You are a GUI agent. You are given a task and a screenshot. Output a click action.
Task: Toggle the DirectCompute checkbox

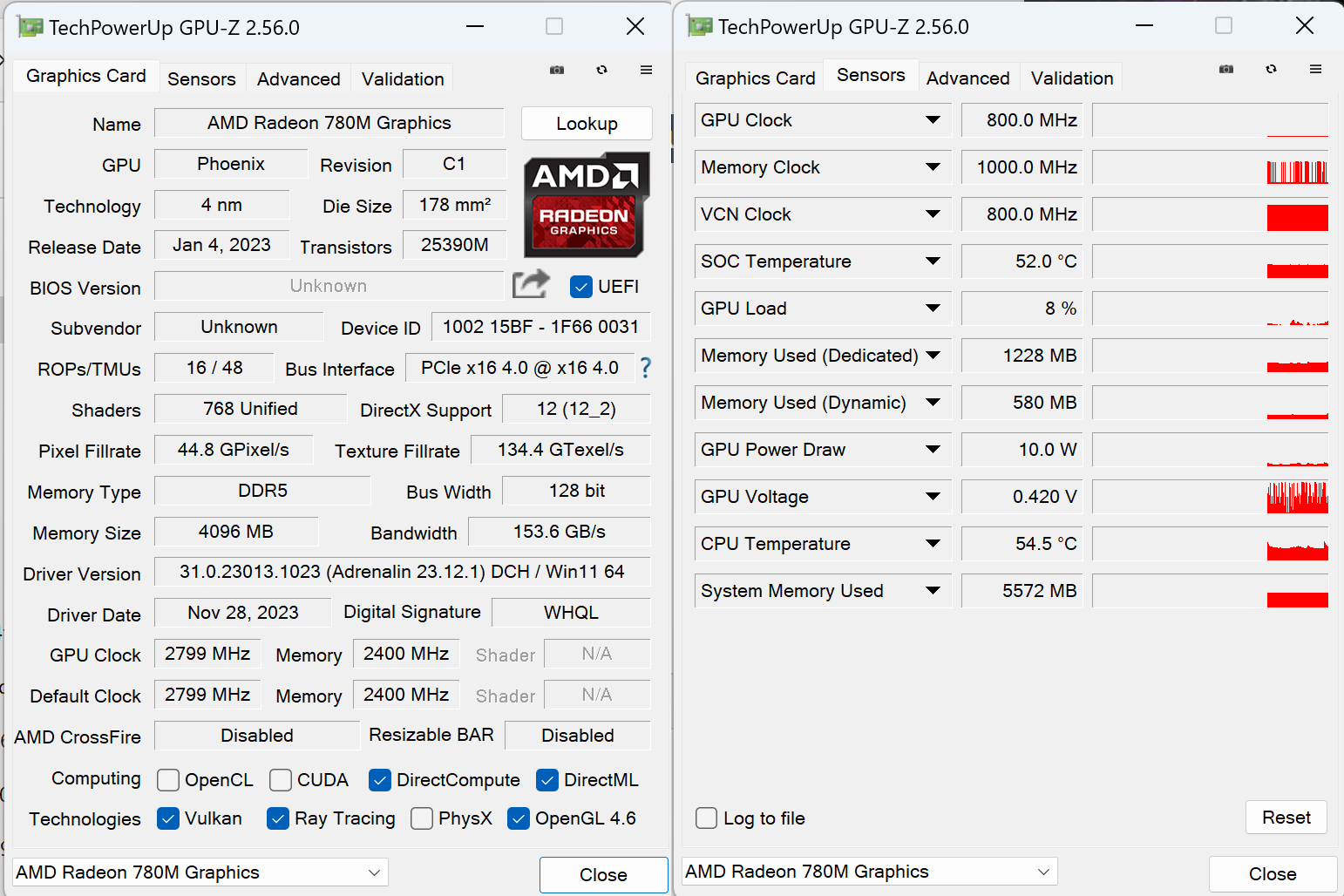click(x=380, y=780)
